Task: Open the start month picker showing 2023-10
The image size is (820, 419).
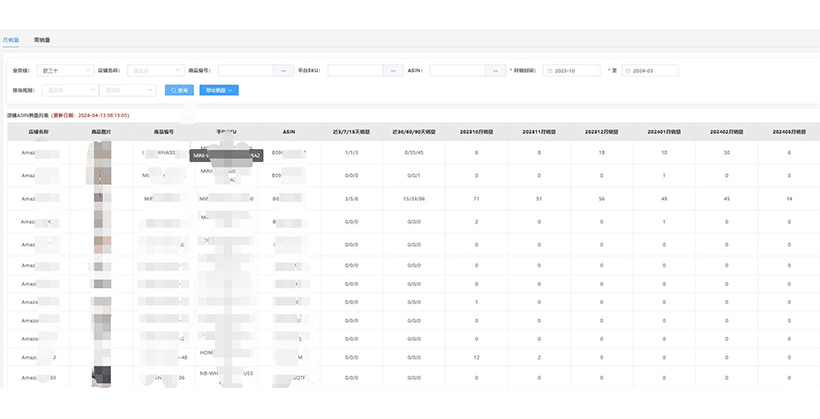Action: [572, 71]
